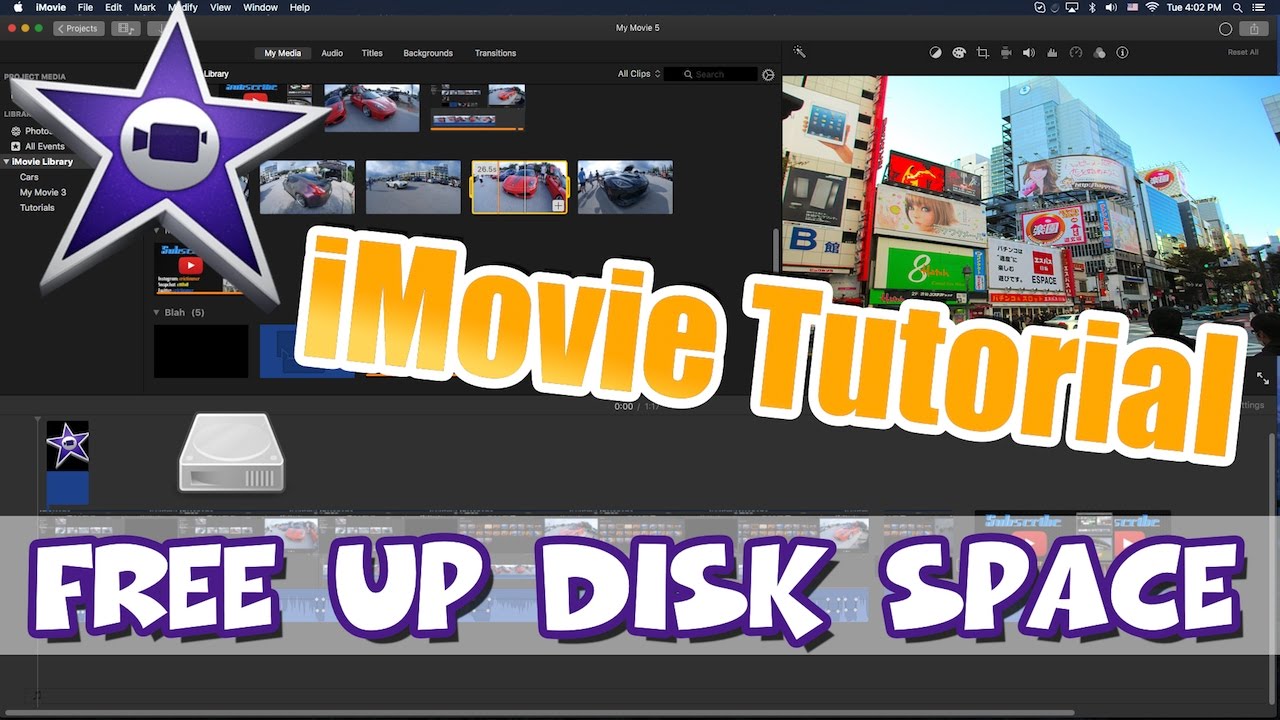Open the Stabilization camera tool
This screenshot has height=720, width=1280.
pyautogui.click(x=1006, y=53)
